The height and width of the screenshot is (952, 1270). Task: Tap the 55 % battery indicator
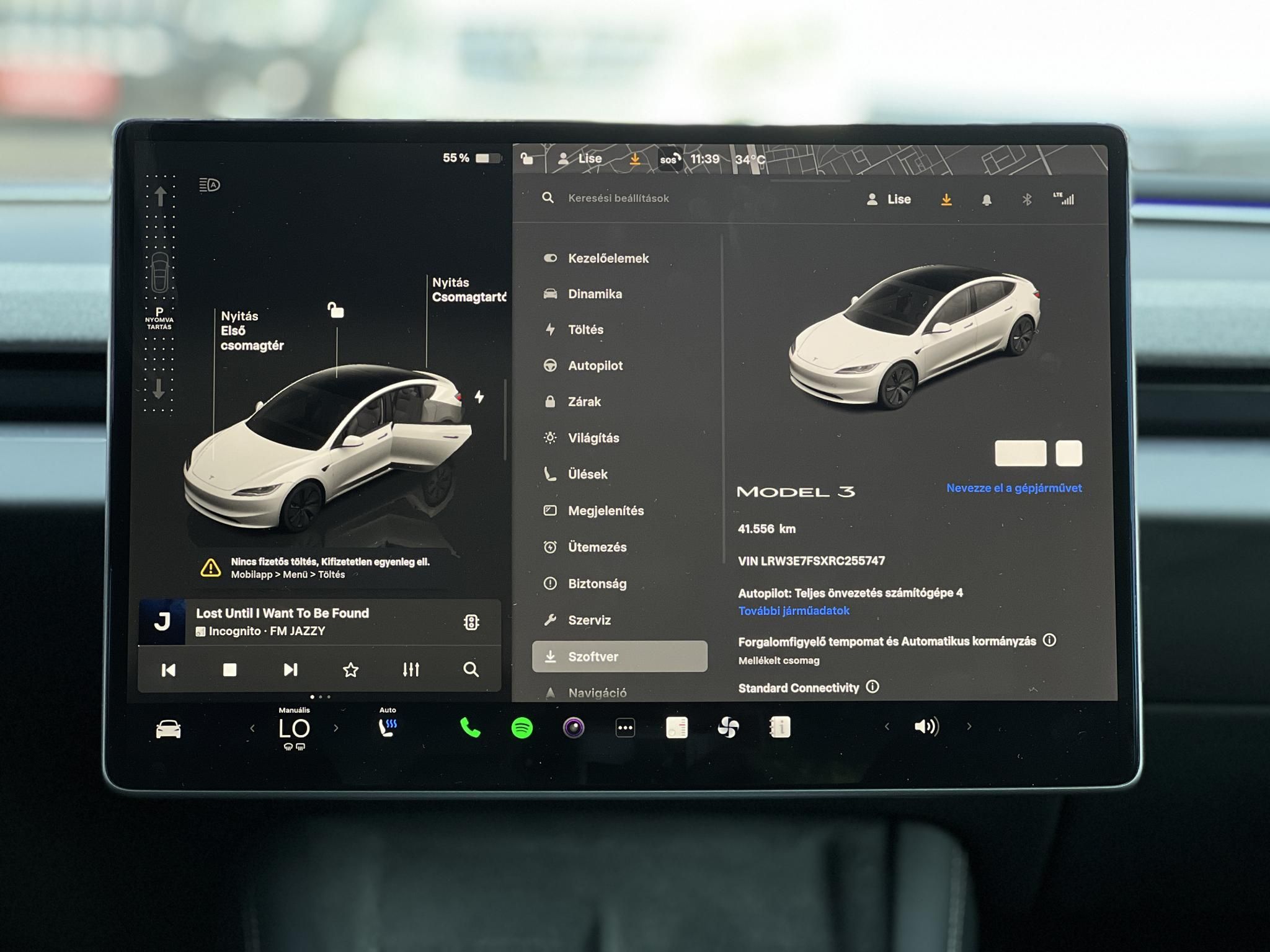point(471,158)
